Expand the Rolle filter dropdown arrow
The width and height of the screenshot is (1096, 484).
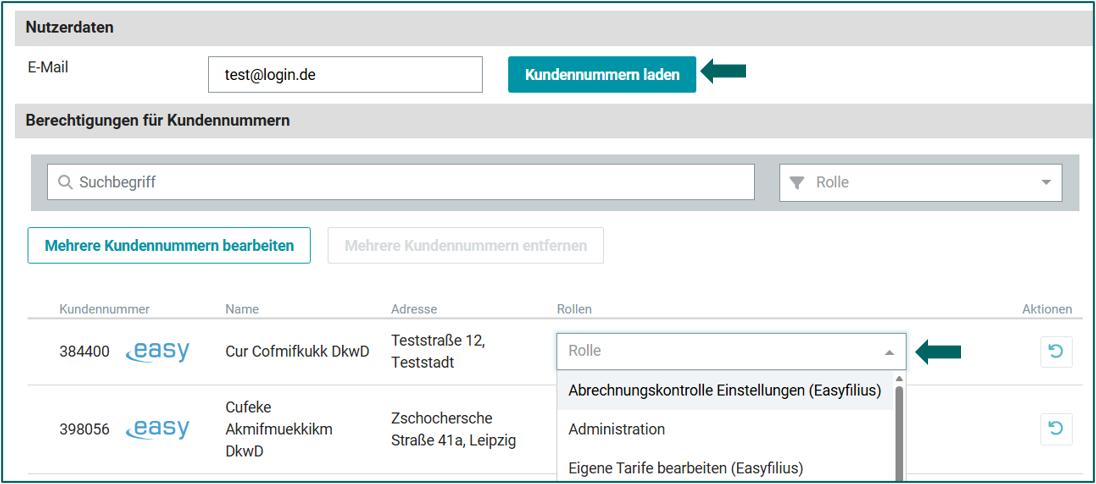(1046, 183)
